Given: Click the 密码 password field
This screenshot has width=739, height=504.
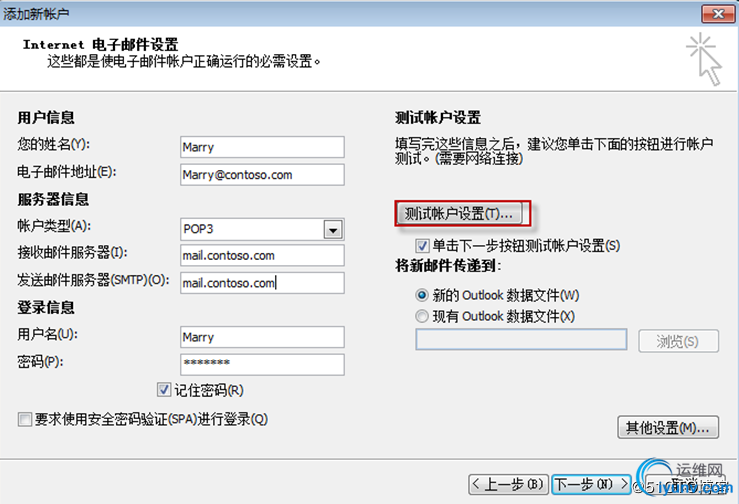Looking at the screenshot, I should tap(262, 364).
